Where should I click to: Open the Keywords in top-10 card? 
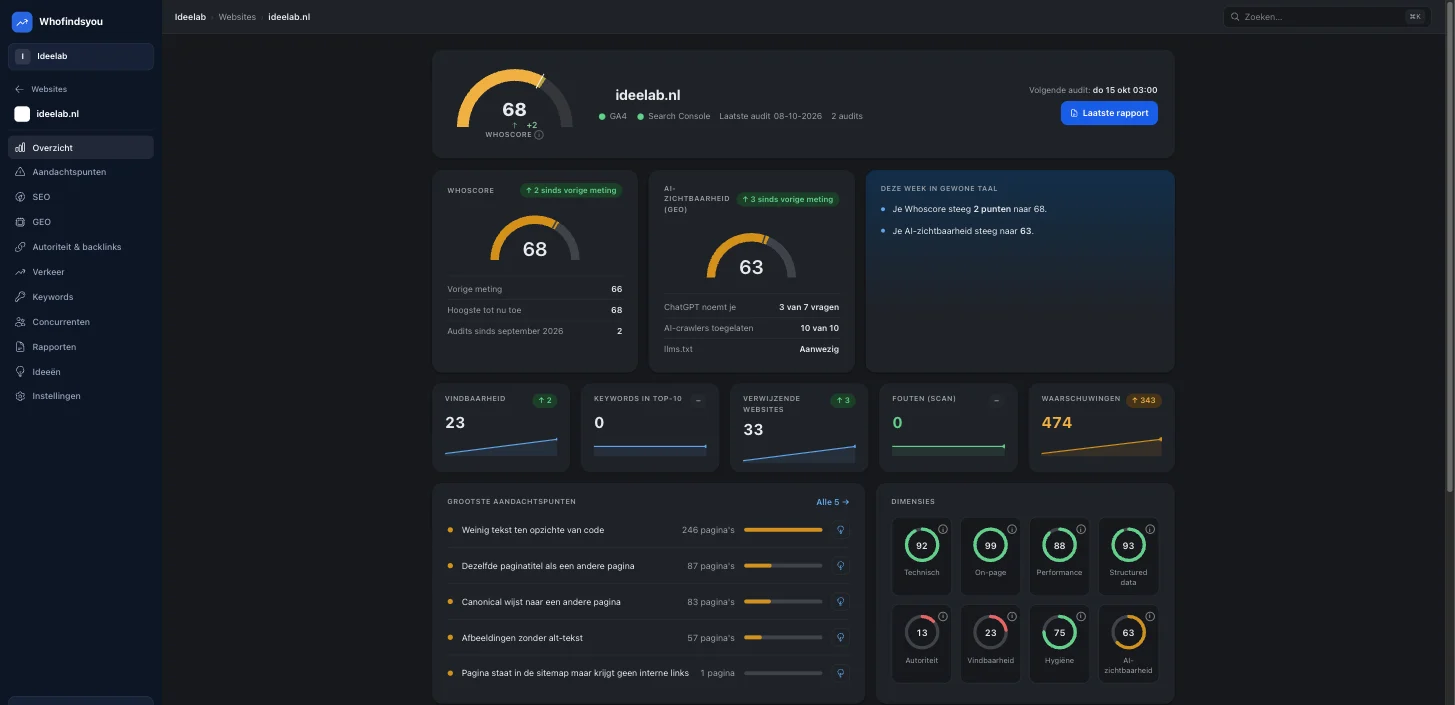click(x=650, y=427)
